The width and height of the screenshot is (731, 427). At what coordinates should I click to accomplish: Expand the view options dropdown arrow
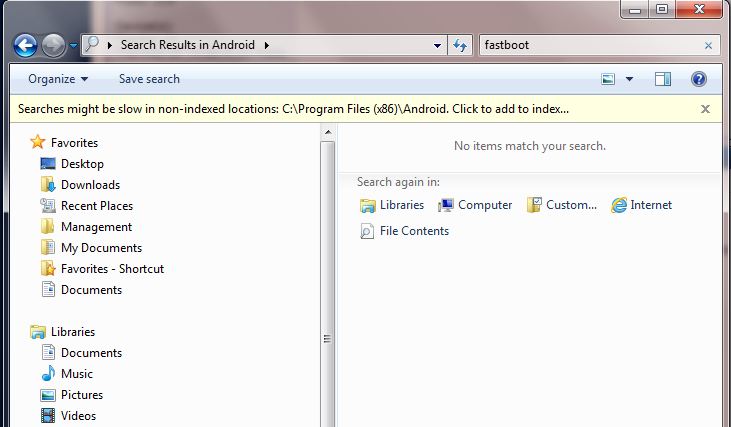coord(629,79)
